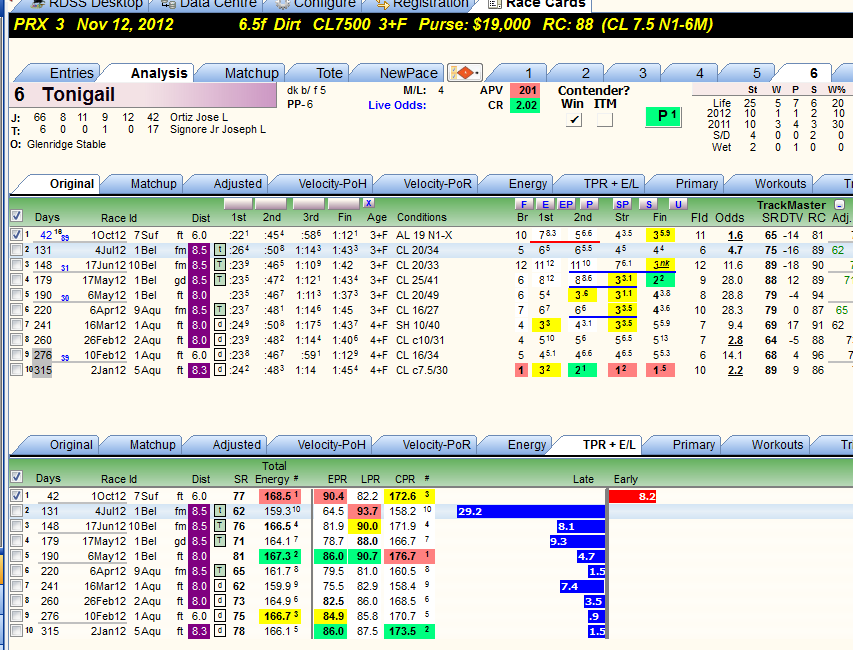853x650 pixels.
Task: Click the d marker in 2Jan12 TPR row
Action: pos(219,631)
